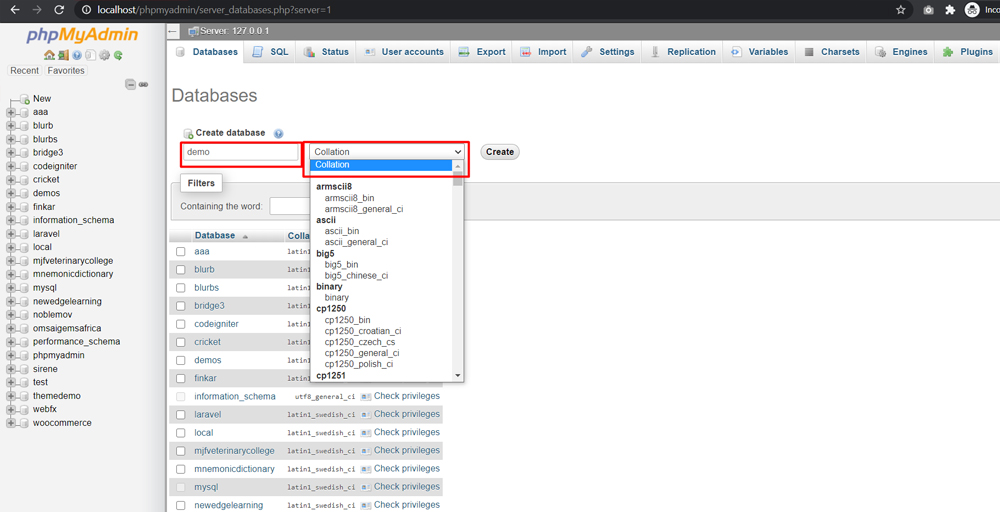Check the aaa database checkbox
The height and width of the screenshot is (512, 1000).
(180, 252)
